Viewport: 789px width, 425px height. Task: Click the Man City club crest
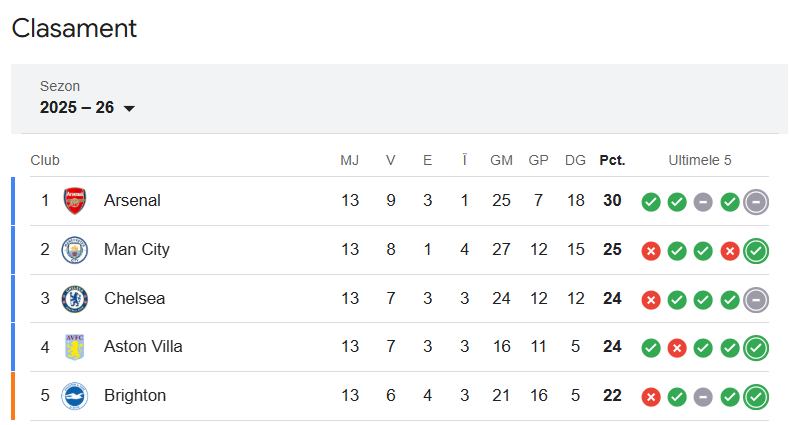(x=75, y=250)
